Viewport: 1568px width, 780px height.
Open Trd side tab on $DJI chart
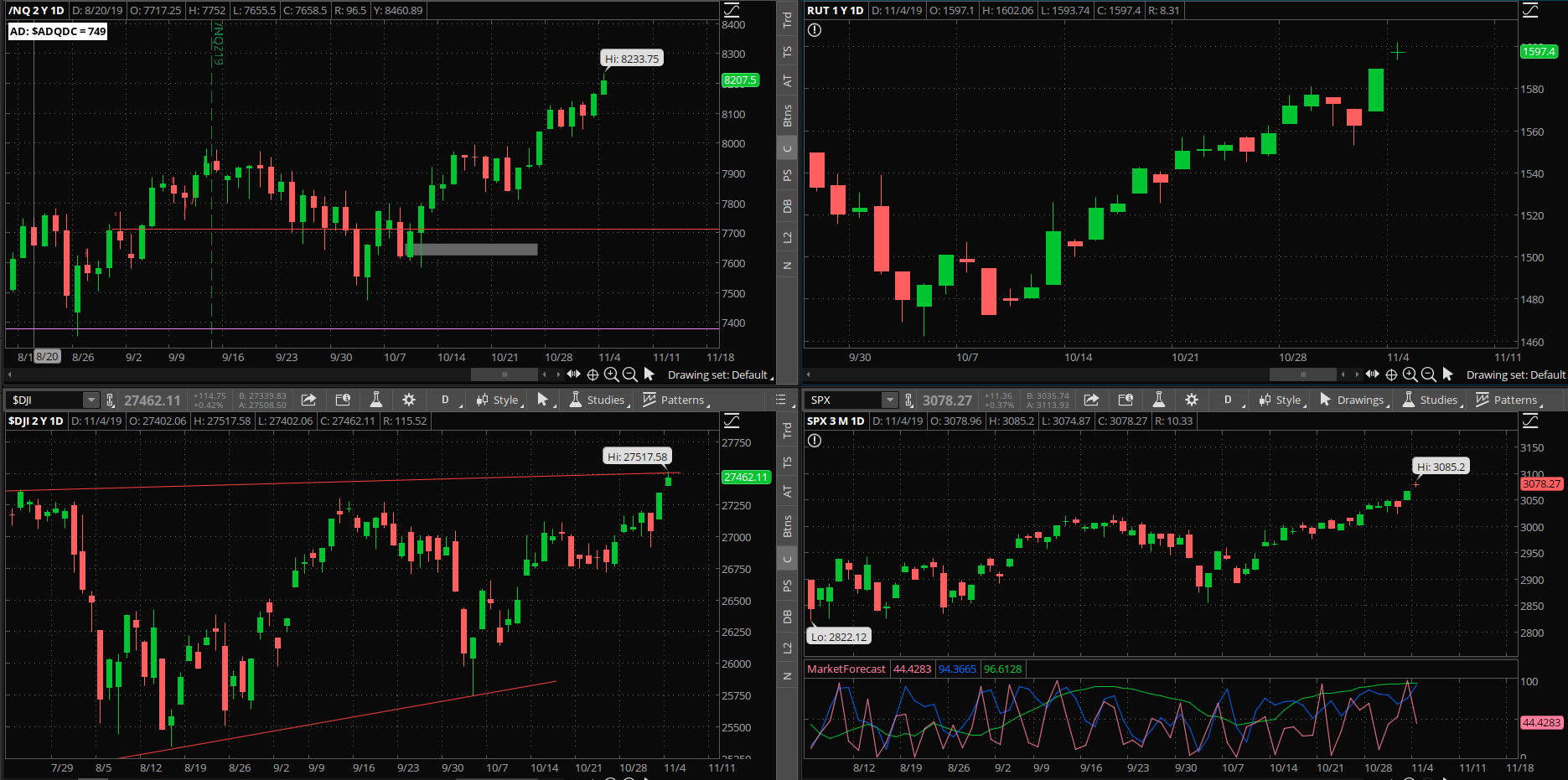787,430
